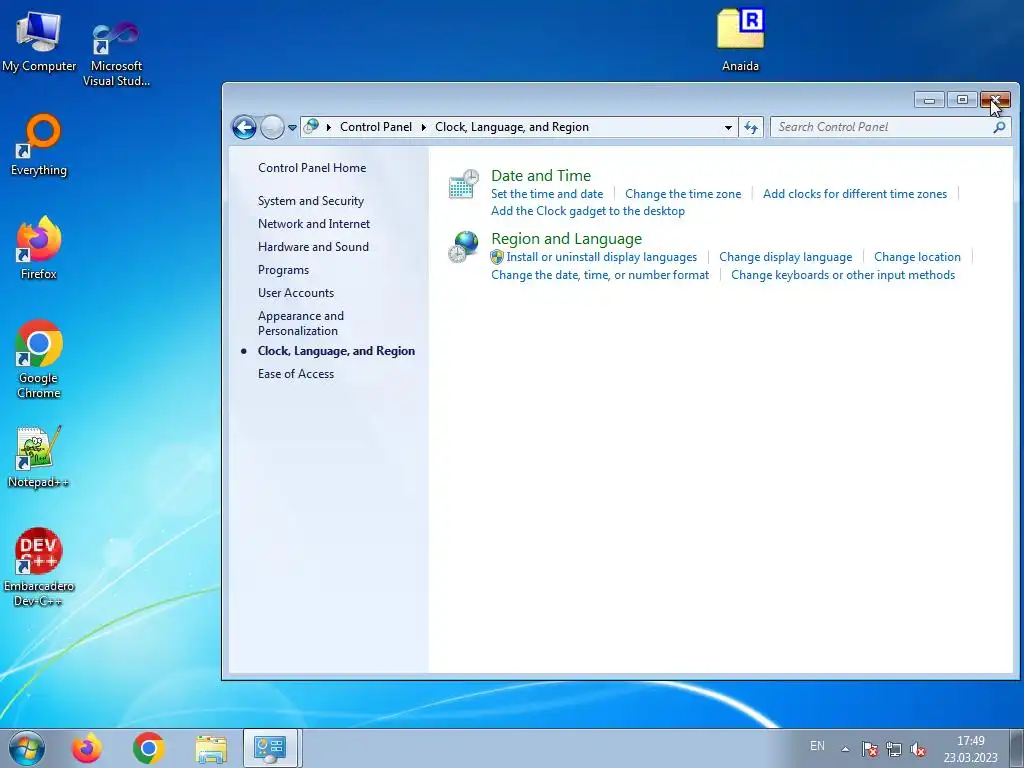Image resolution: width=1024 pixels, height=768 pixels.
Task: Open Appearance and Personalization
Action: click(x=301, y=323)
